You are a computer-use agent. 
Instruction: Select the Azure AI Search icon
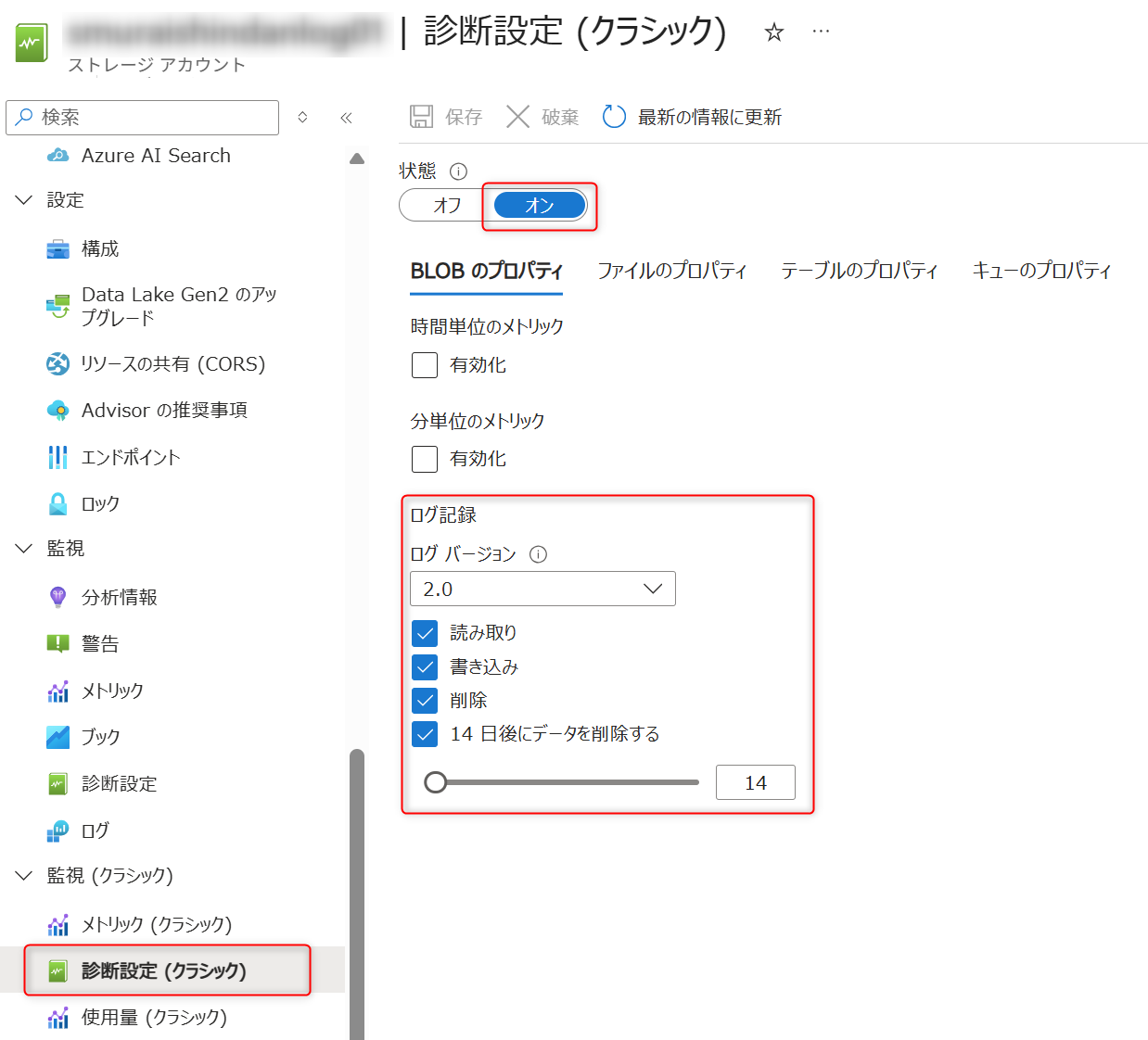click(x=57, y=155)
